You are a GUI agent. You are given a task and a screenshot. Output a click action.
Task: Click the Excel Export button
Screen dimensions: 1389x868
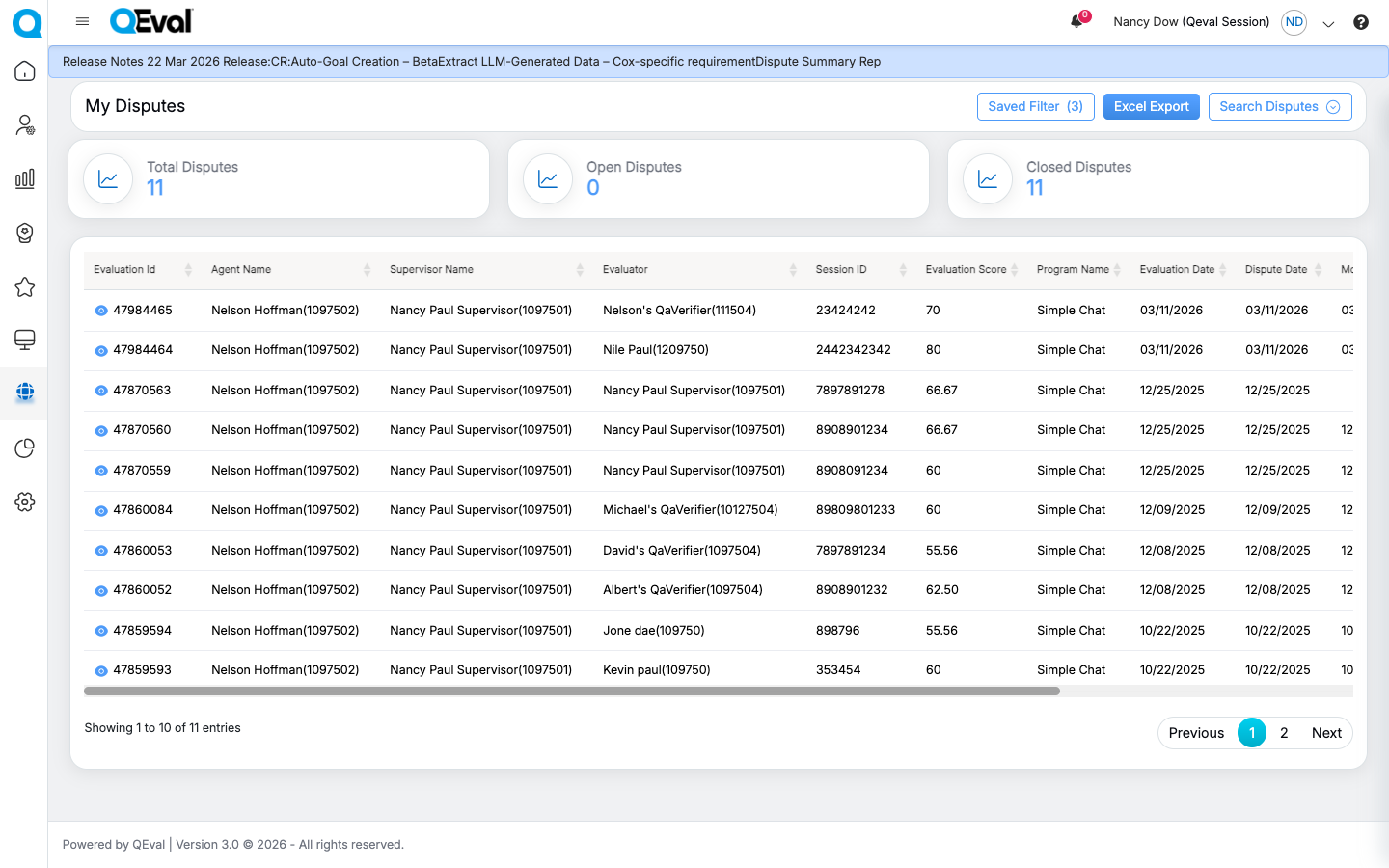[x=1151, y=107]
